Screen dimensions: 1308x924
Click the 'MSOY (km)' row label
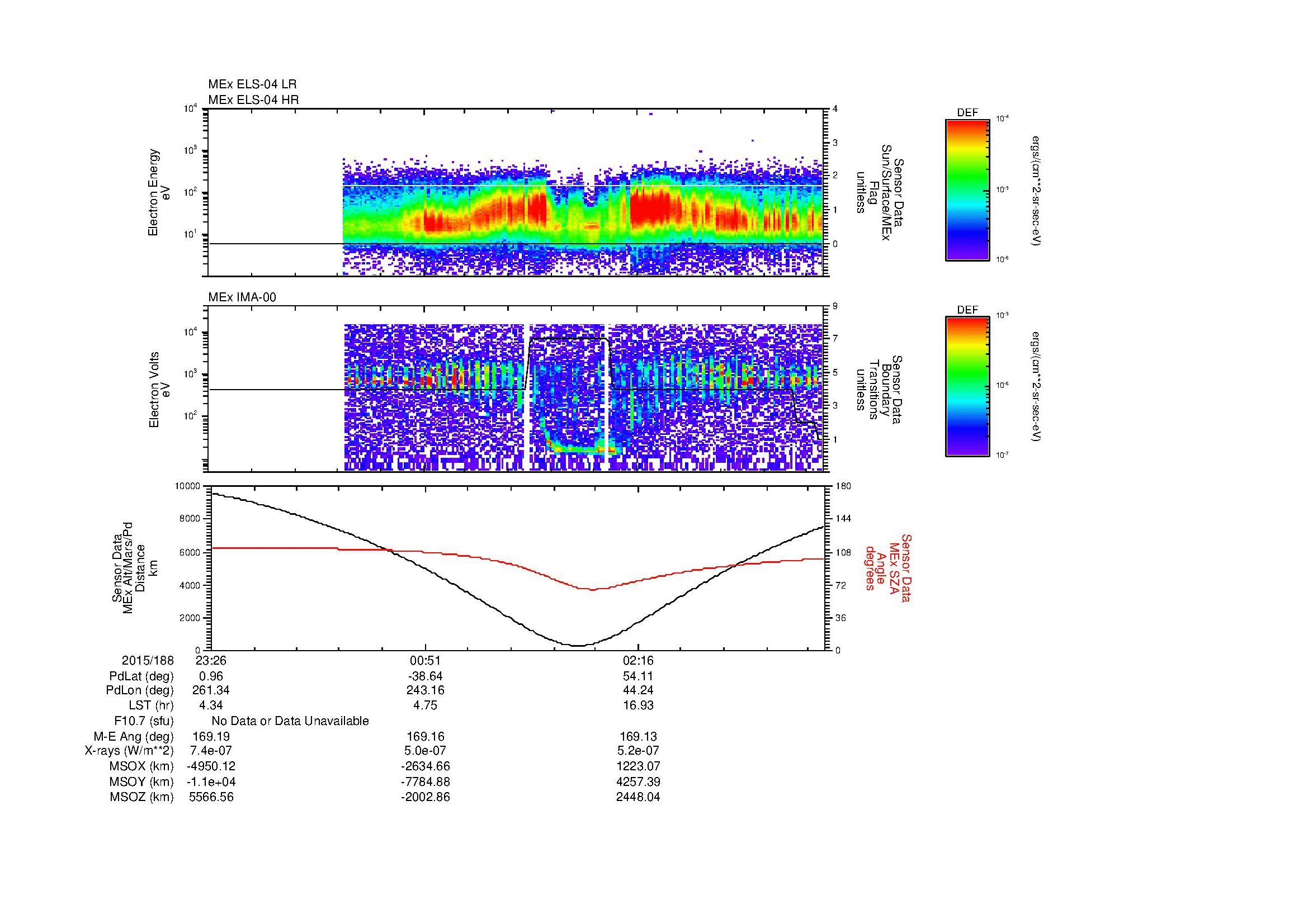point(141,781)
